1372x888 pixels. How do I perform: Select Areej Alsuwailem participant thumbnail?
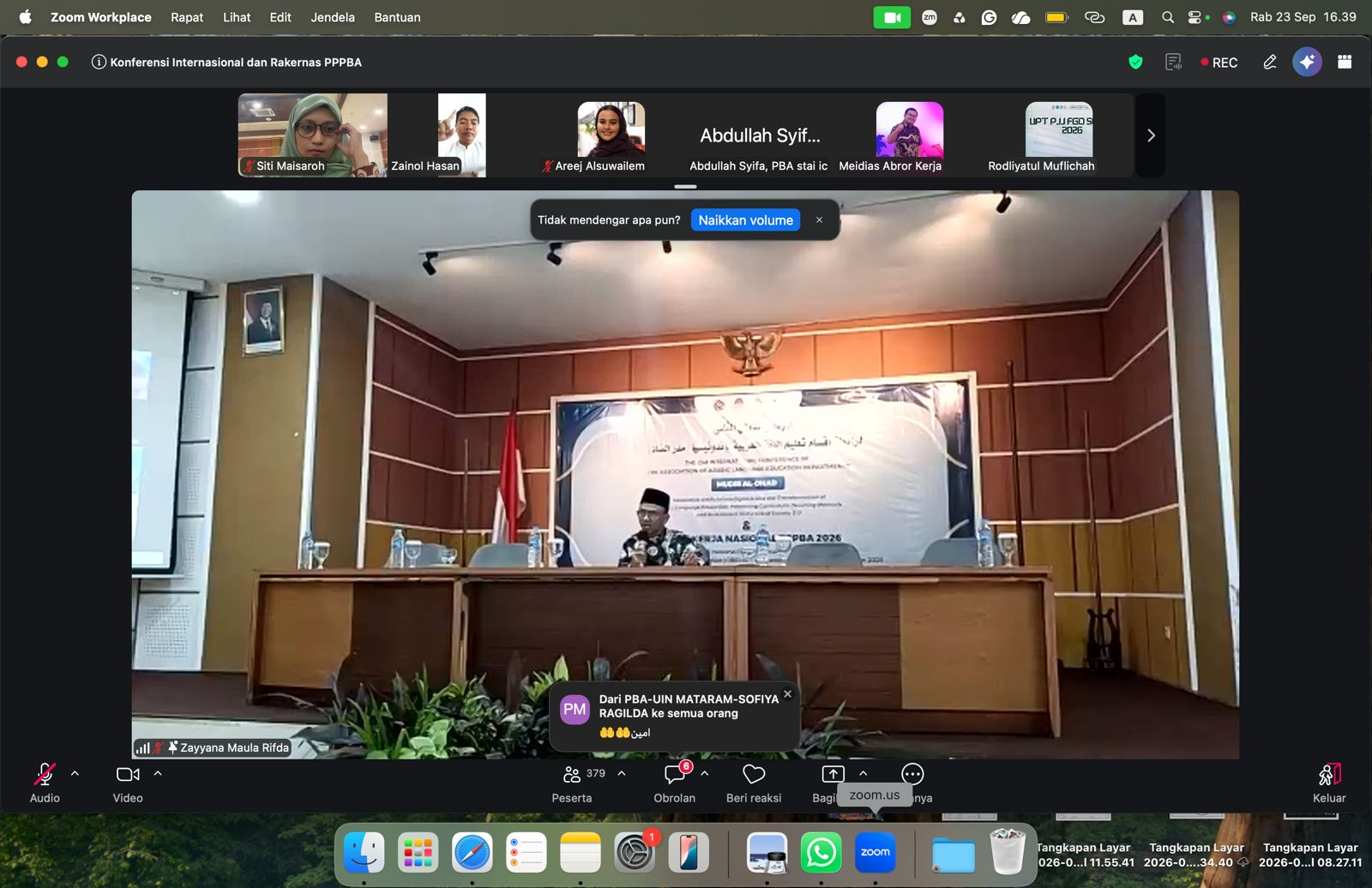pyautogui.click(x=611, y=135)
